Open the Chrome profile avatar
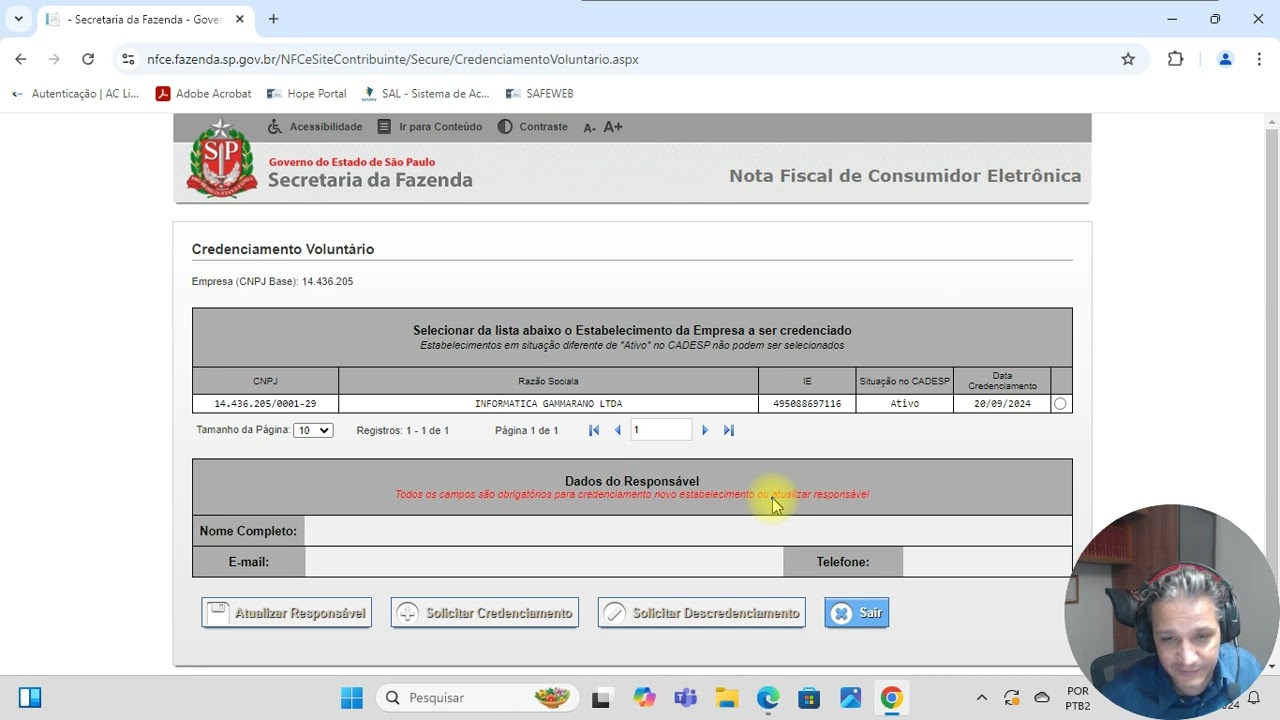The height and width of the screenshot is (720, 1280). tap(1225, 59)
